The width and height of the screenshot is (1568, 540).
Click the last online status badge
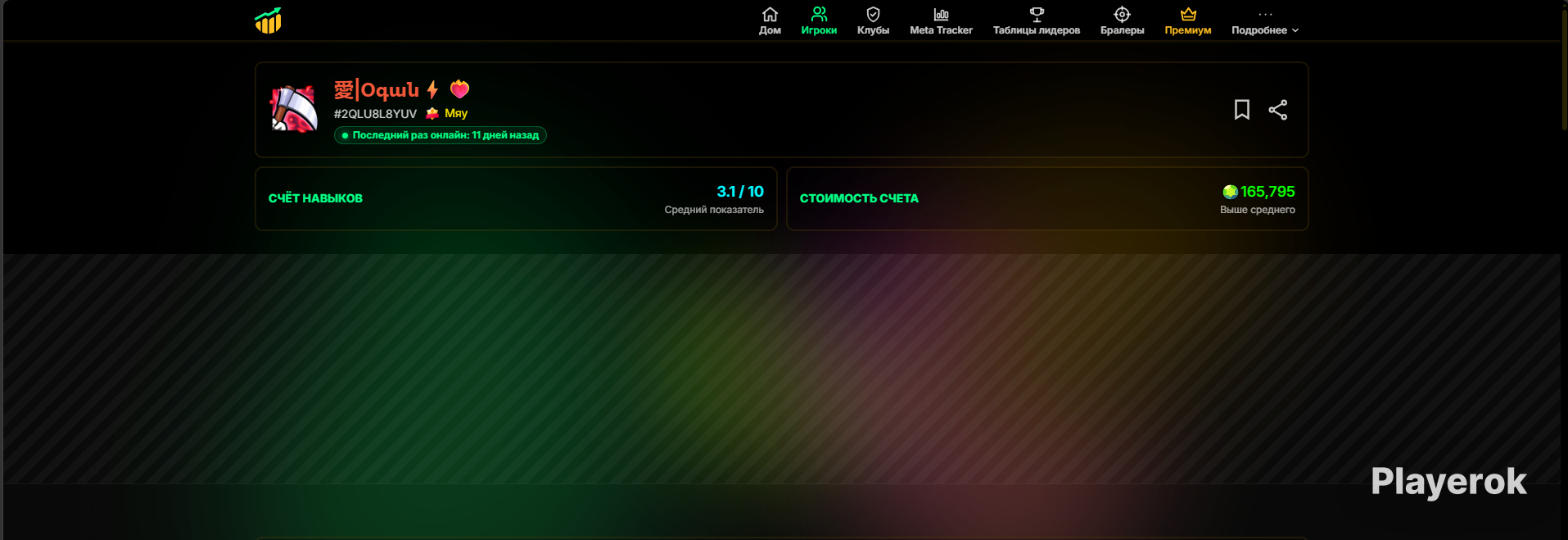click(x=441, y=135)
